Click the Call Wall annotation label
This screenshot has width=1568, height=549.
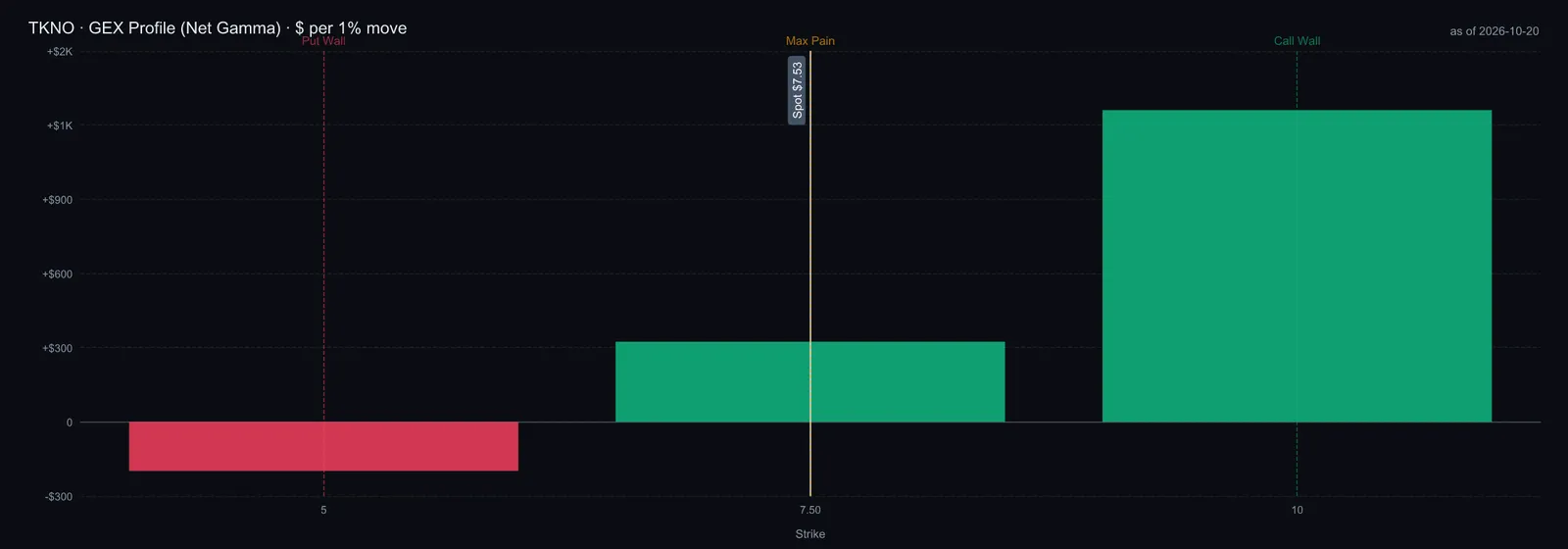(x=1297, y=41)
